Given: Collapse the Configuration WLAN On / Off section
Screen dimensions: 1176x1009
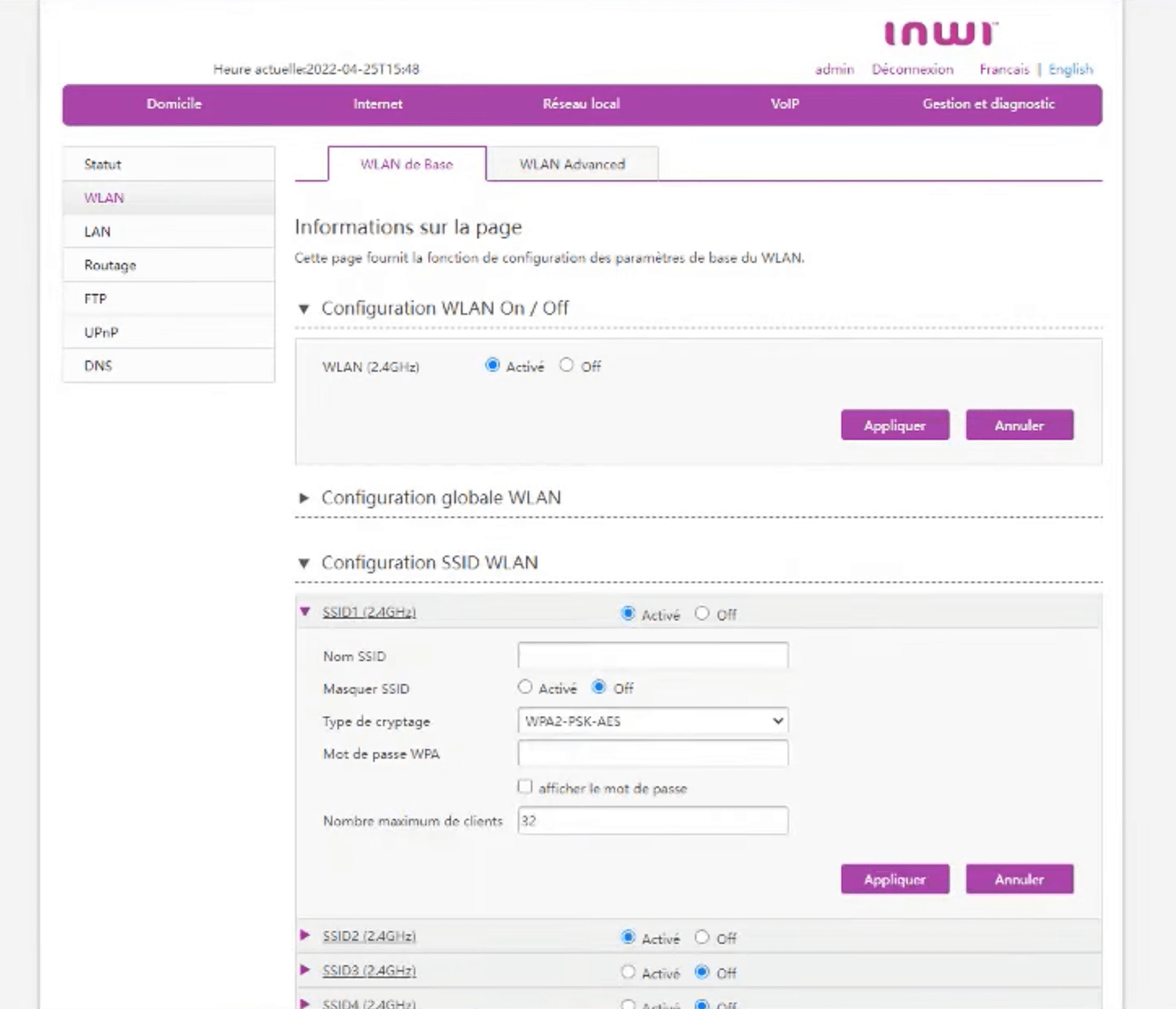Looking at the screenshot, I should [x=304, y=309].
